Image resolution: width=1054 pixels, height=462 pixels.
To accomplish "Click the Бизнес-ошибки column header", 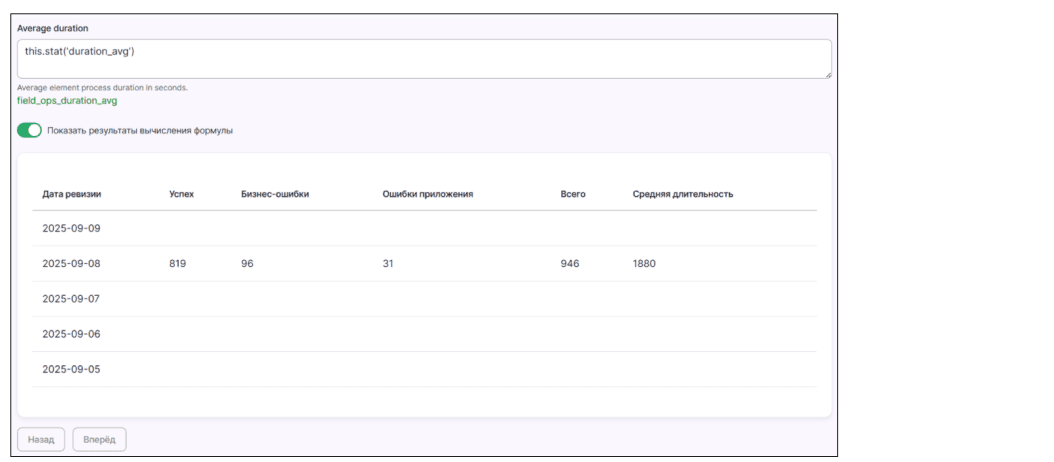I will coord(274,194).
